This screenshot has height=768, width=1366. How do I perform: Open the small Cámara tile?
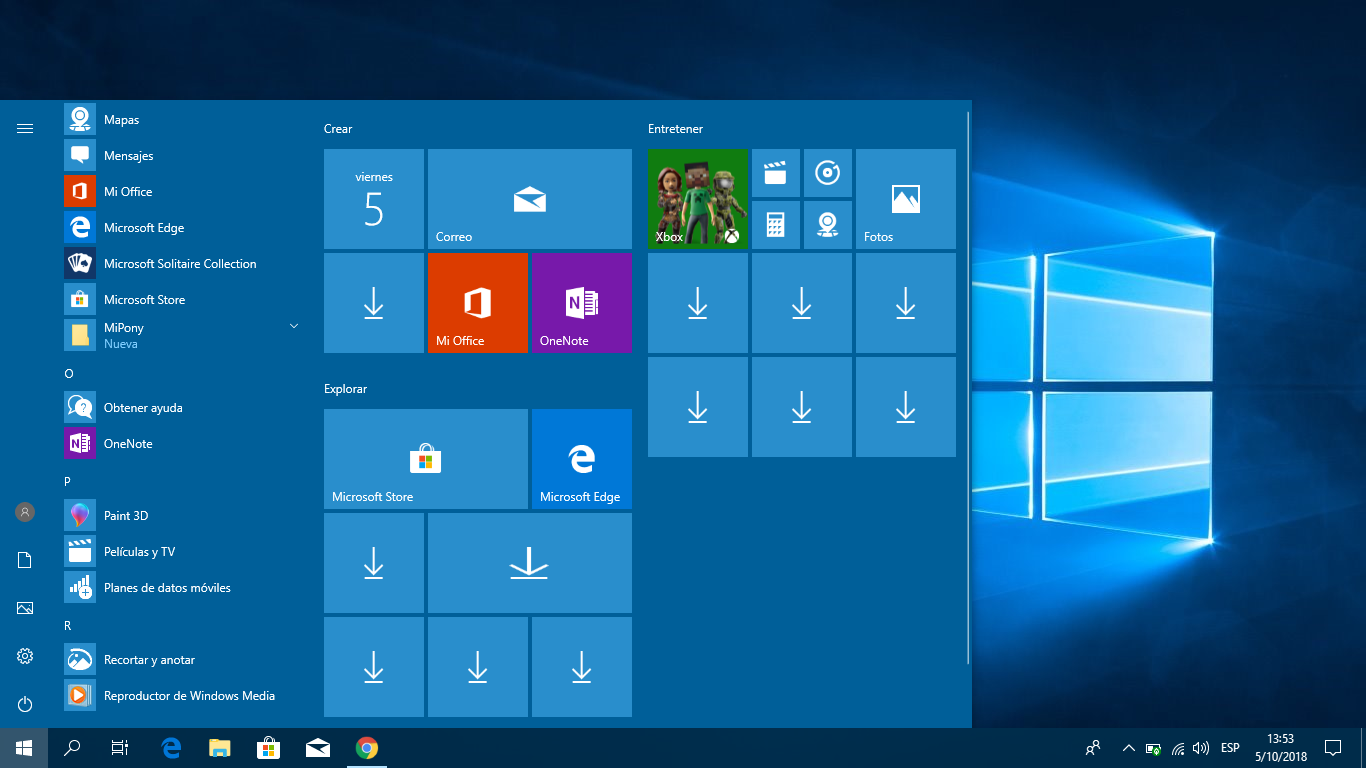[x=828, y=225]
